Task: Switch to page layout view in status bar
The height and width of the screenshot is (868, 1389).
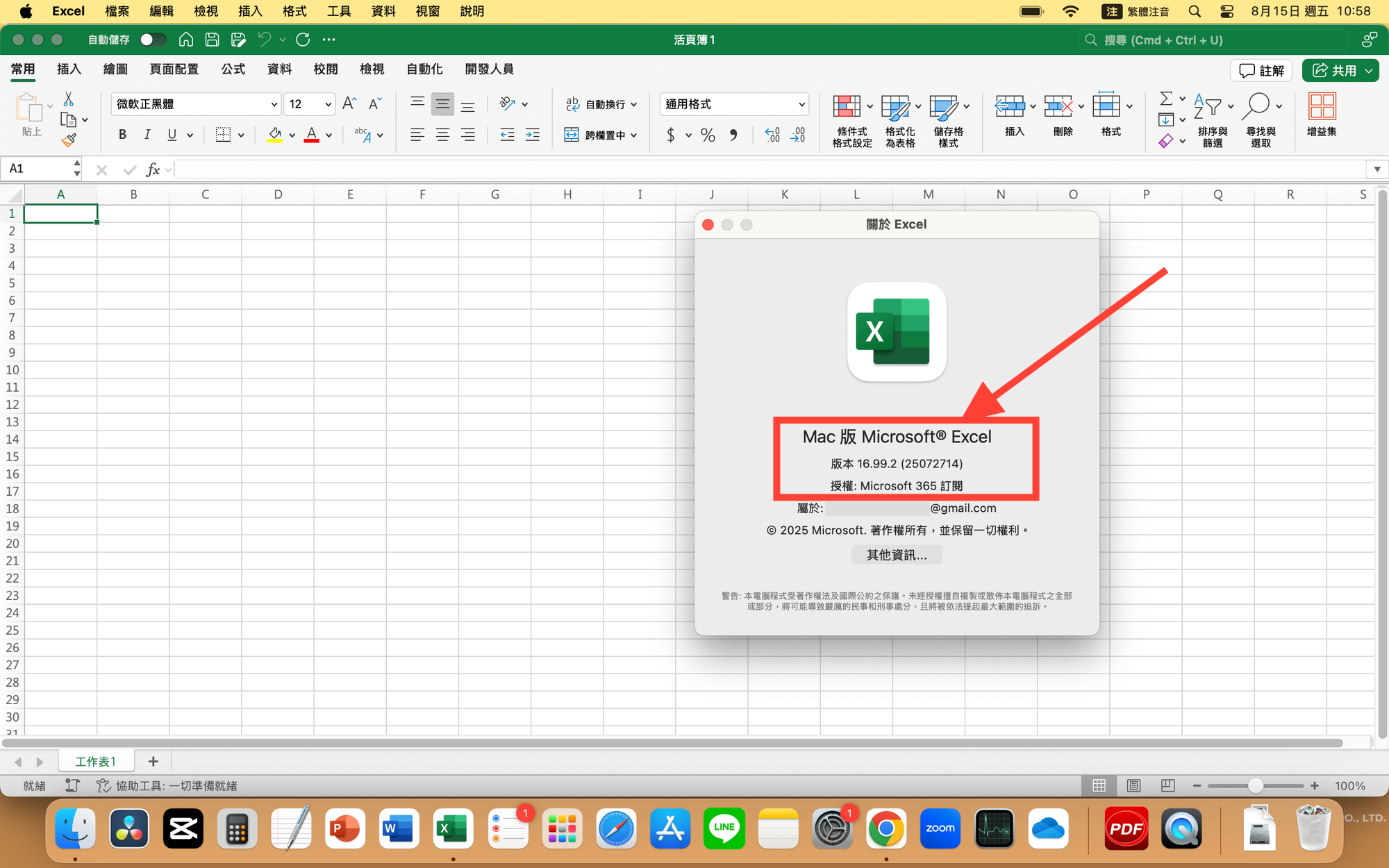Action: click(1133, 785)
